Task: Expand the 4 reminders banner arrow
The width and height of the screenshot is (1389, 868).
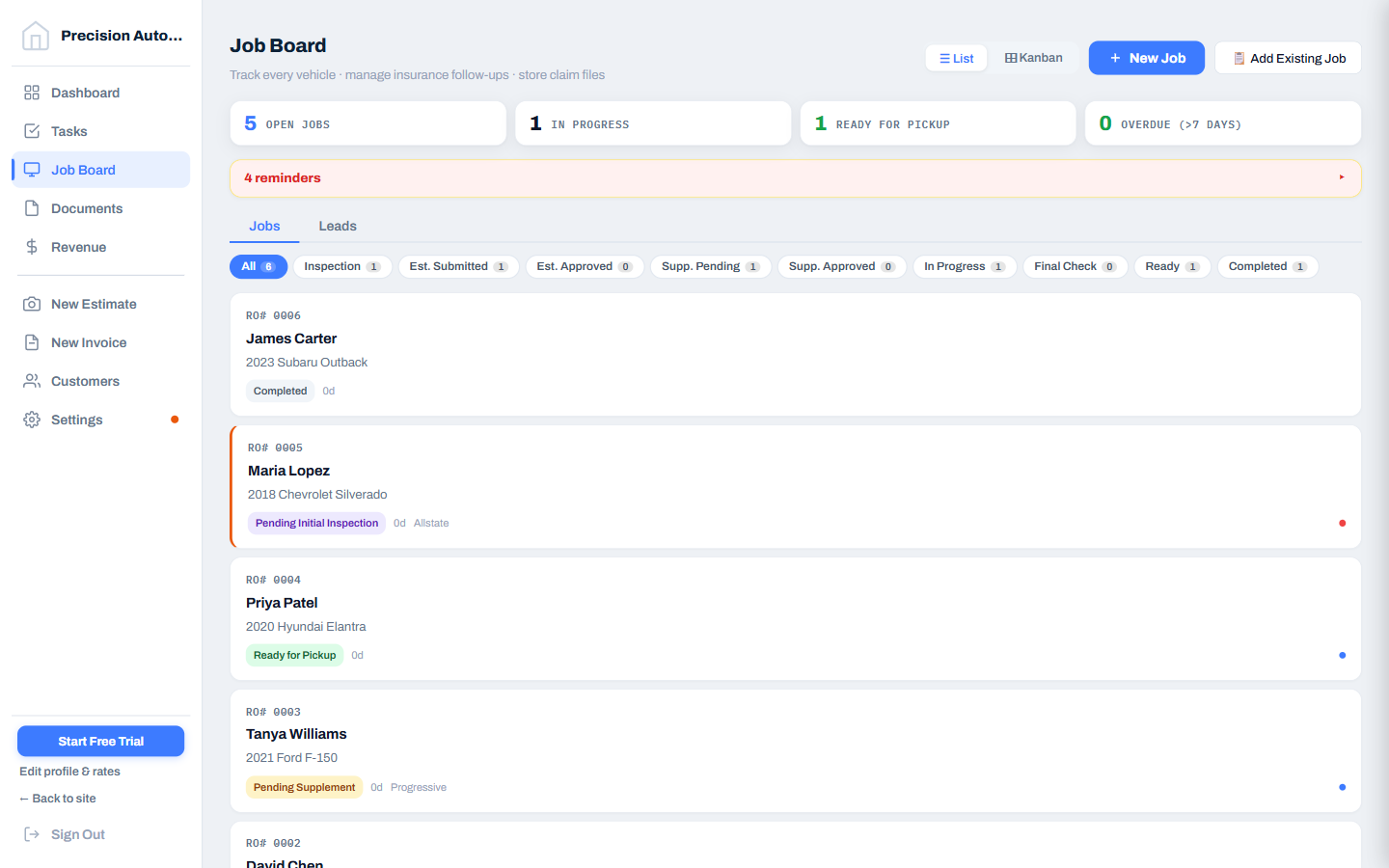Action: coord(1342,177)
